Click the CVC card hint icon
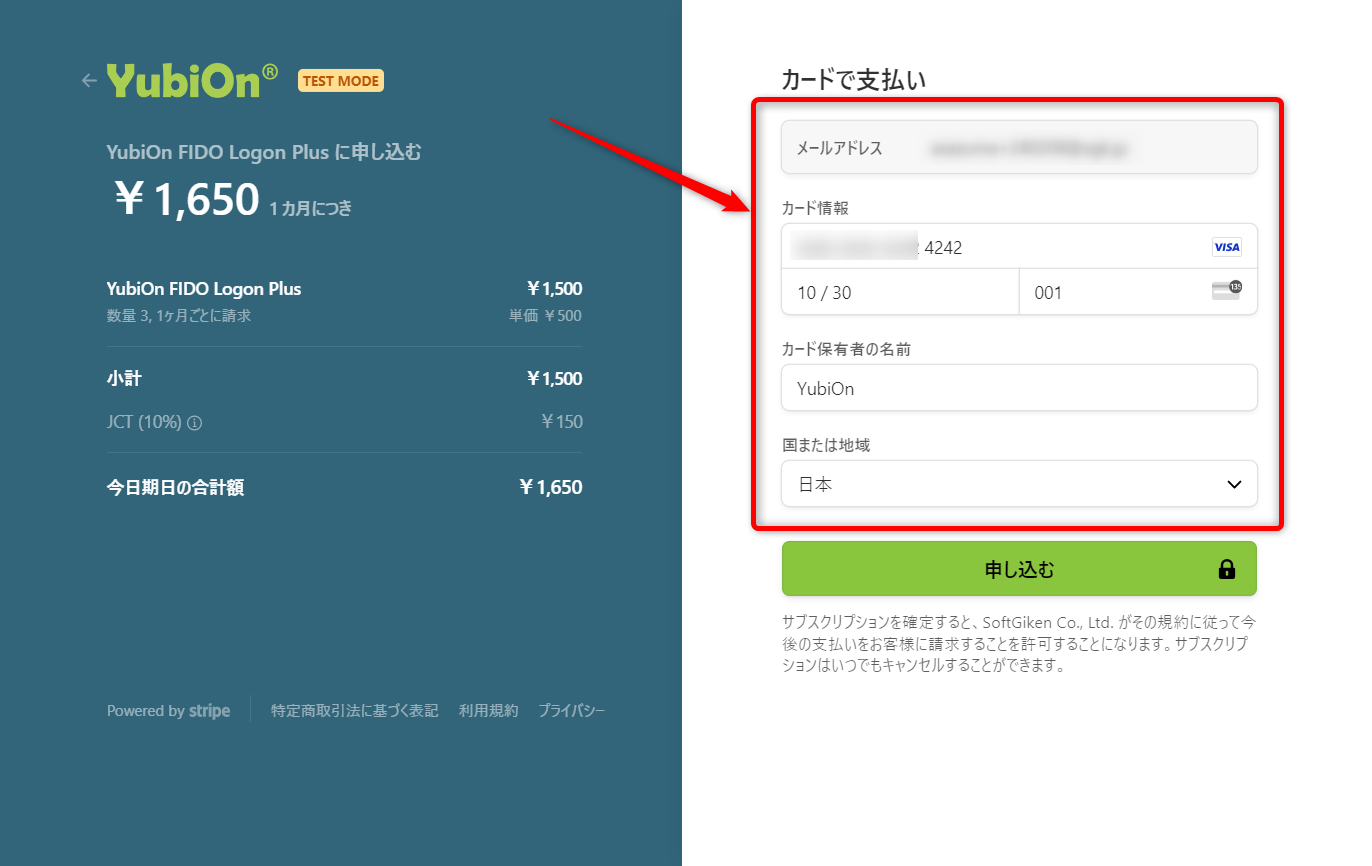The height and width of the screenshot is (866, 1372). coord(1226,291)
